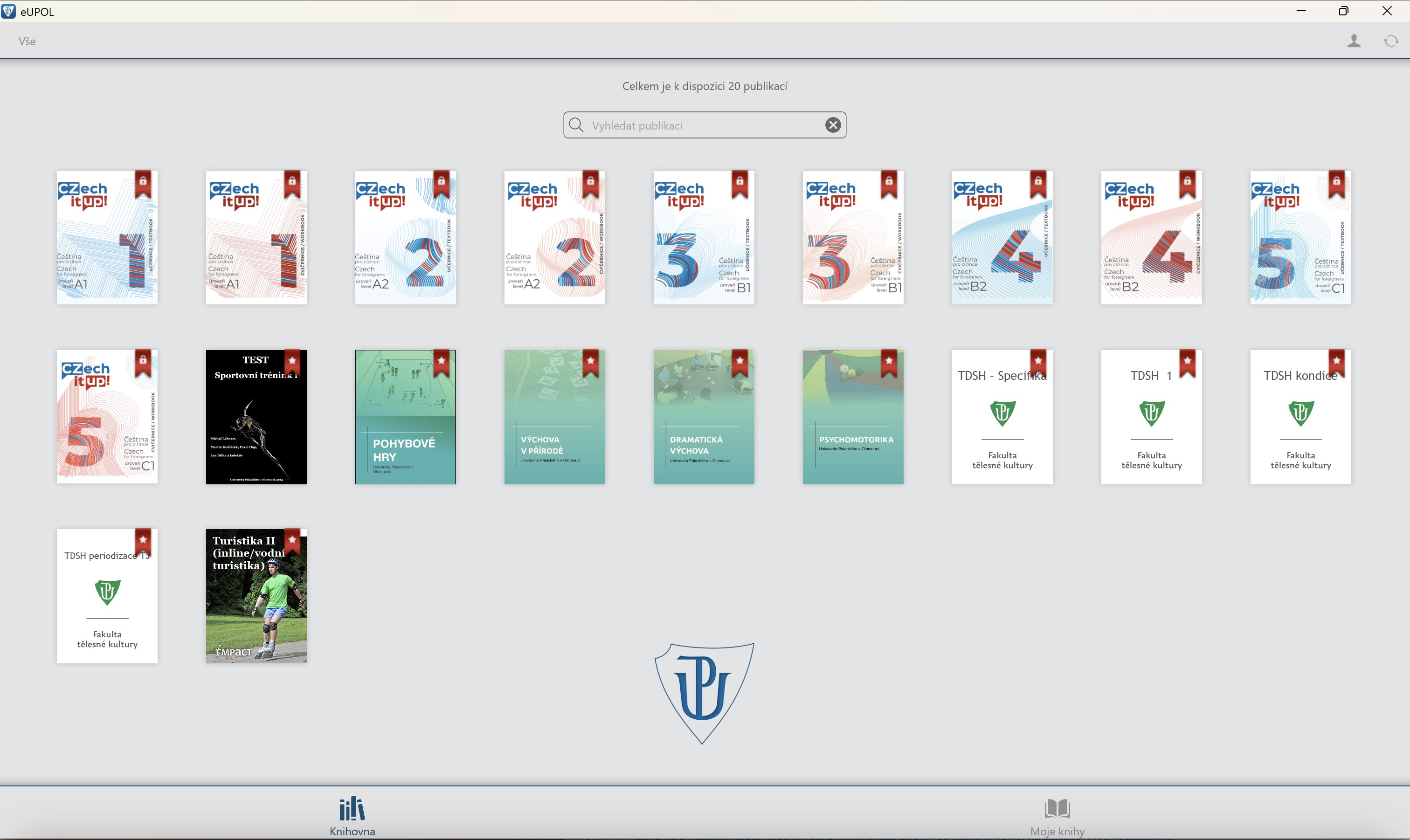Click lock bookmark on C1 textbook
The width and height of the screenshot is (1410, 840).
tap(1336, 183)
